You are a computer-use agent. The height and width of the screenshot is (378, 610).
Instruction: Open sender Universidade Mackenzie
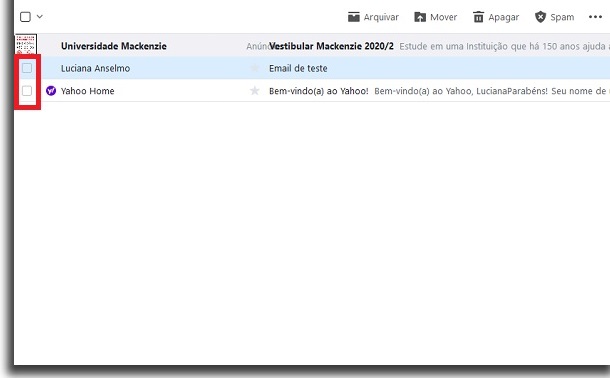(114, 46)
